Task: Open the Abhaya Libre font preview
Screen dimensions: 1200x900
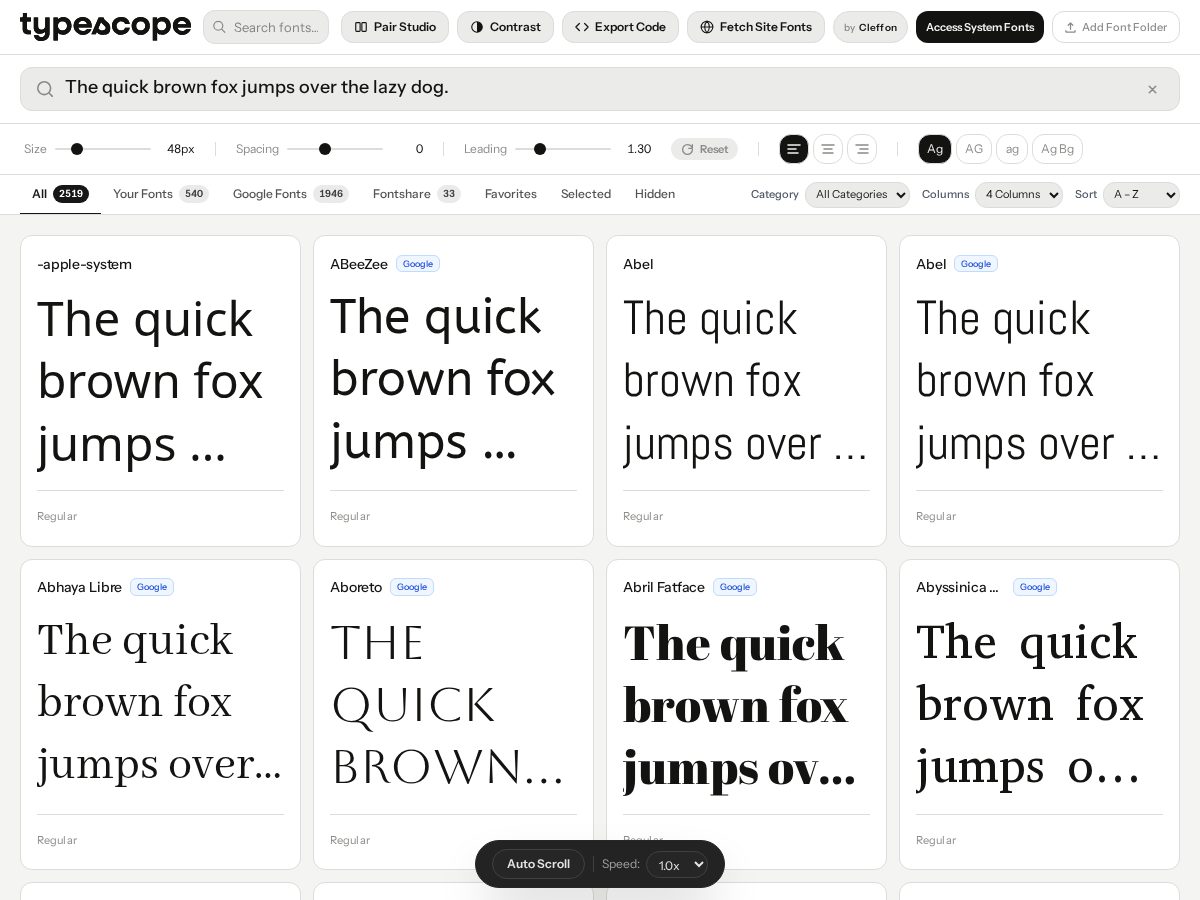Action: pyautogui.click(x=160, y=705)
